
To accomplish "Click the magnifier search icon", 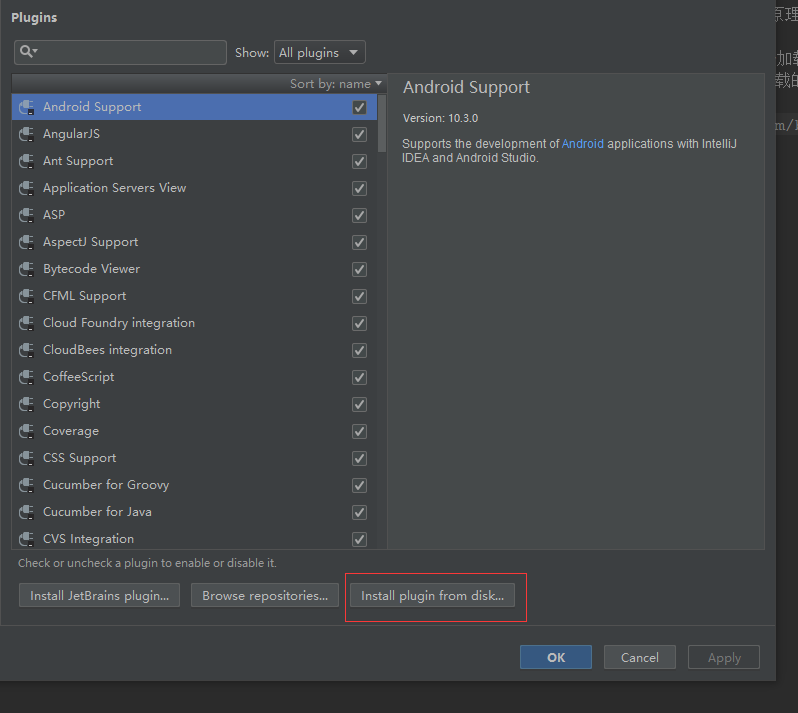I will [28, 51].
